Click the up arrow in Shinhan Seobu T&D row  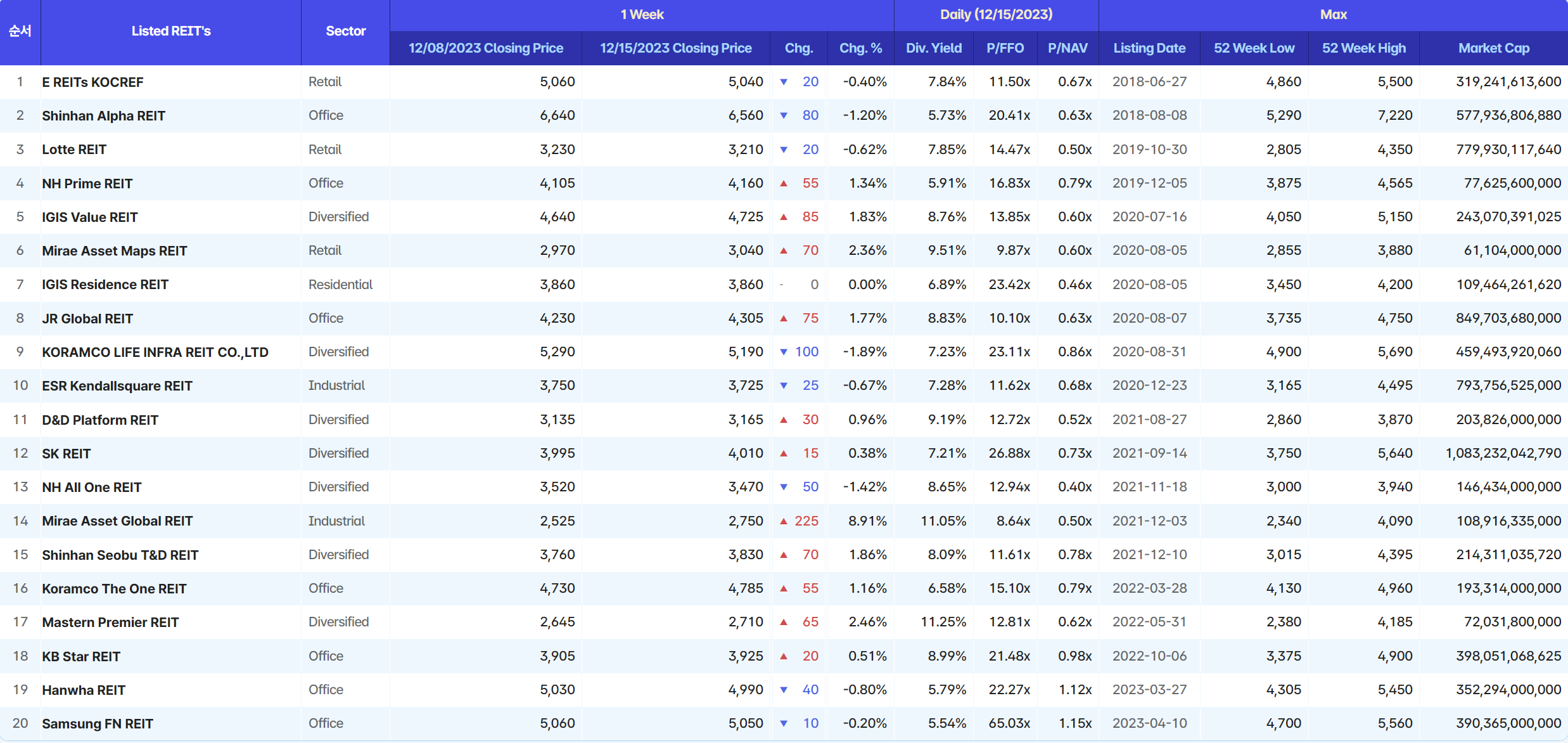tap(784, 555)
